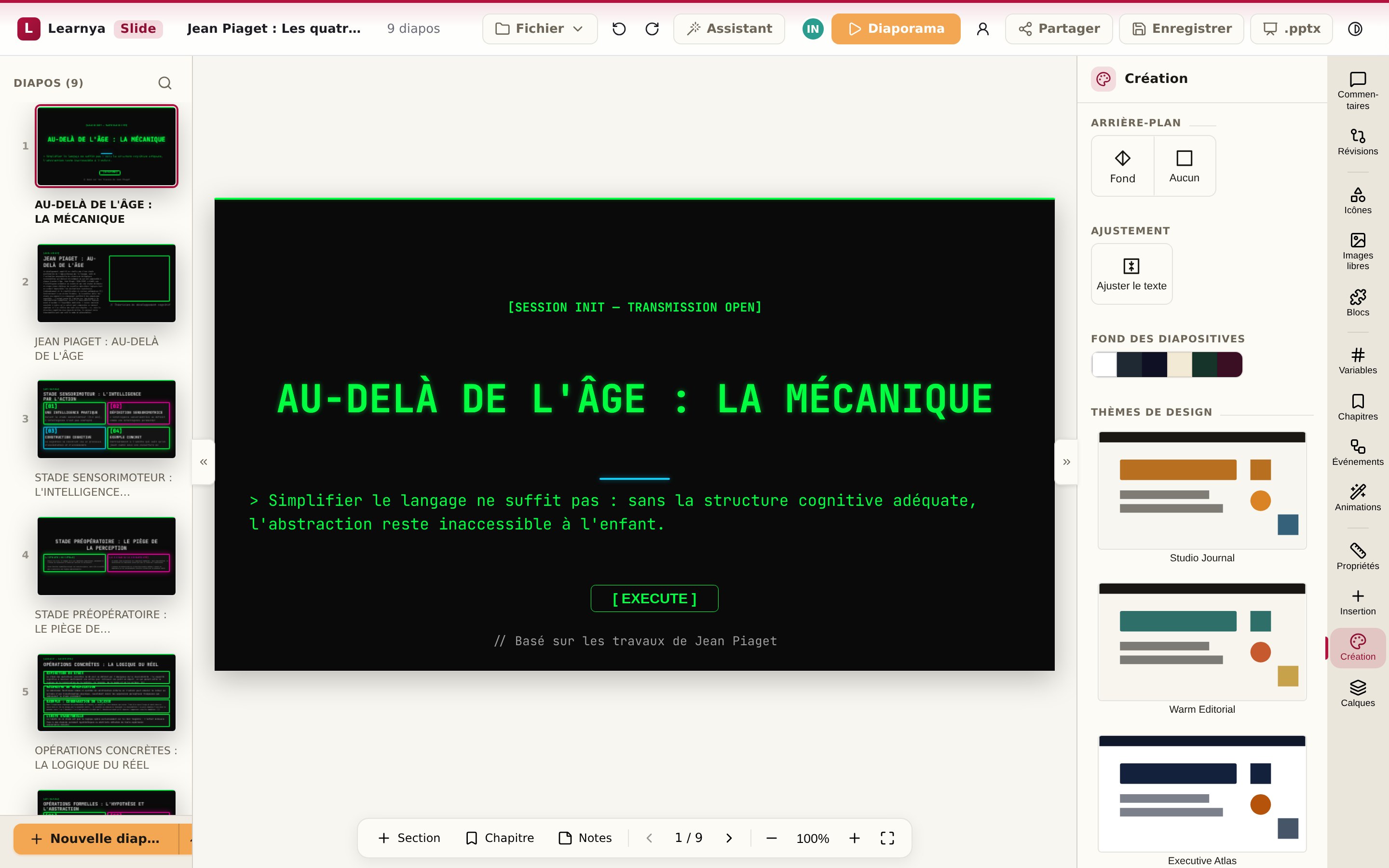Open the Insertion panel
1389x868 pixels.
click(1358, 602)
